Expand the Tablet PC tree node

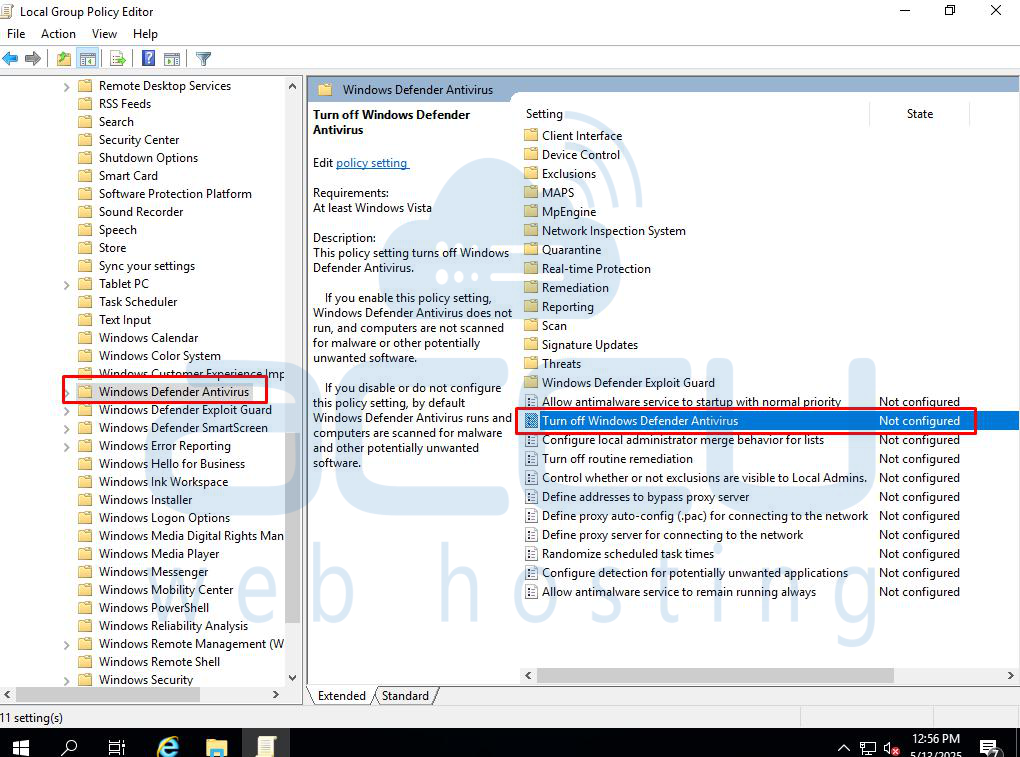(66, 285)
